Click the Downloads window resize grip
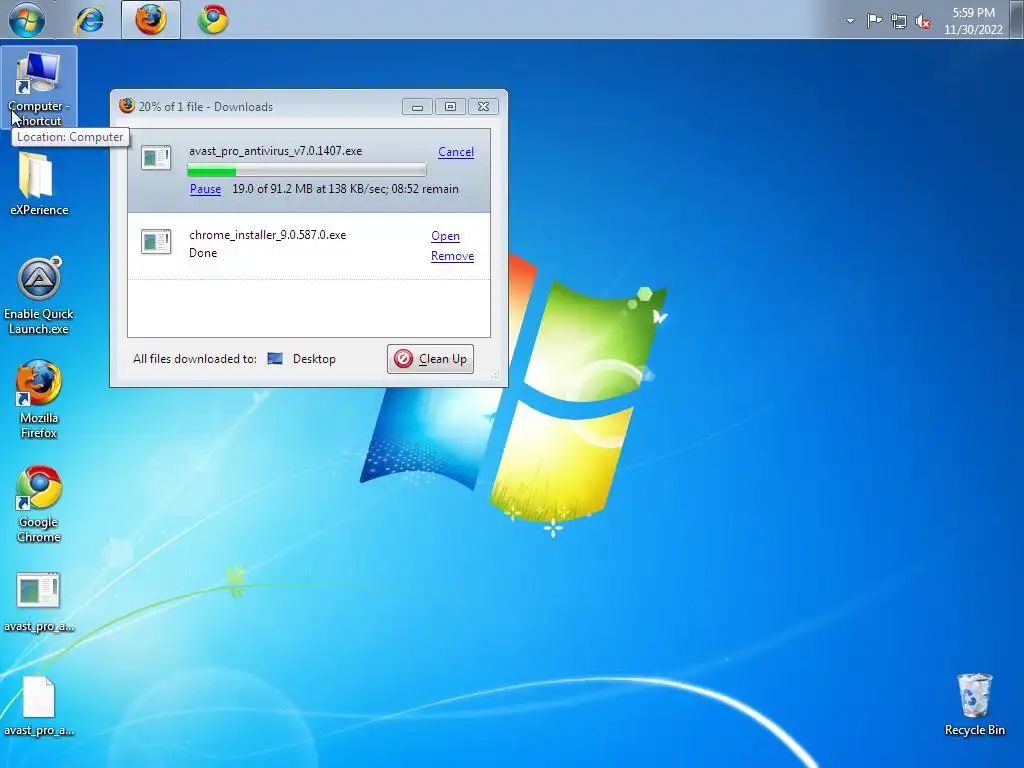 (496, 375)
